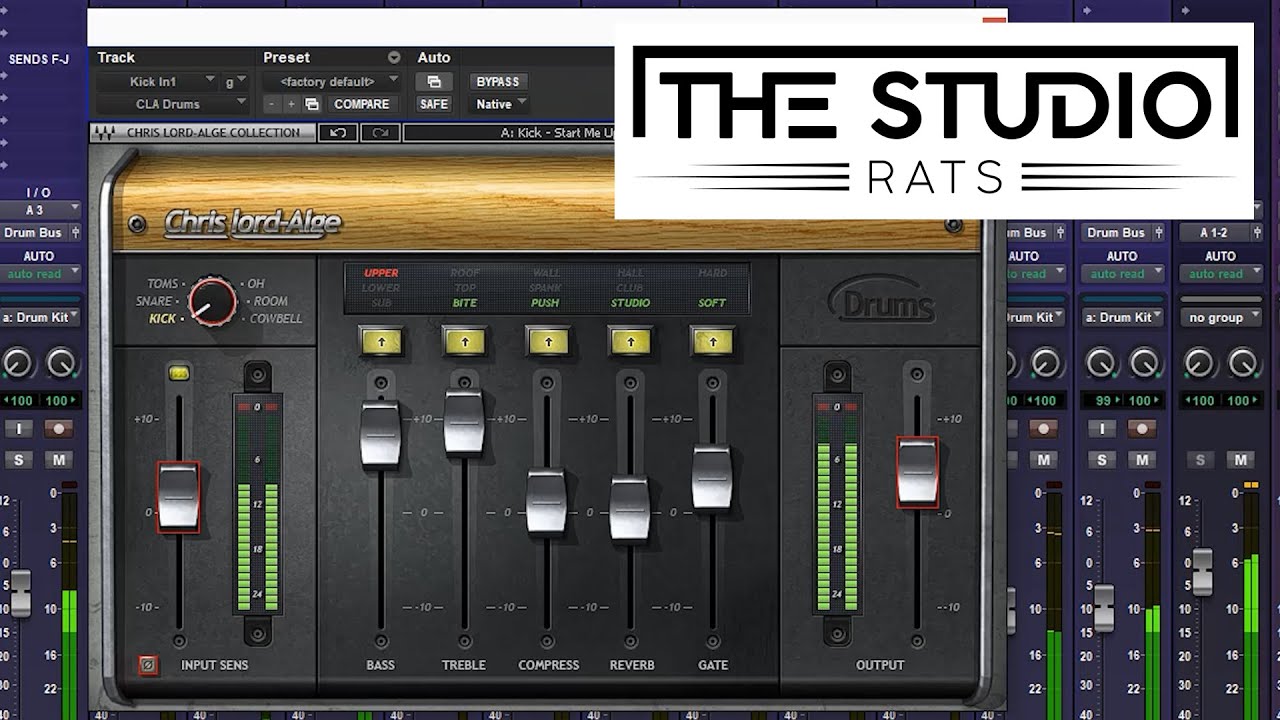Image resolution: width=1280 pixels, height=720 pixels.
Task: Click the Gate mode arrow button
Action: click(712, 341)
